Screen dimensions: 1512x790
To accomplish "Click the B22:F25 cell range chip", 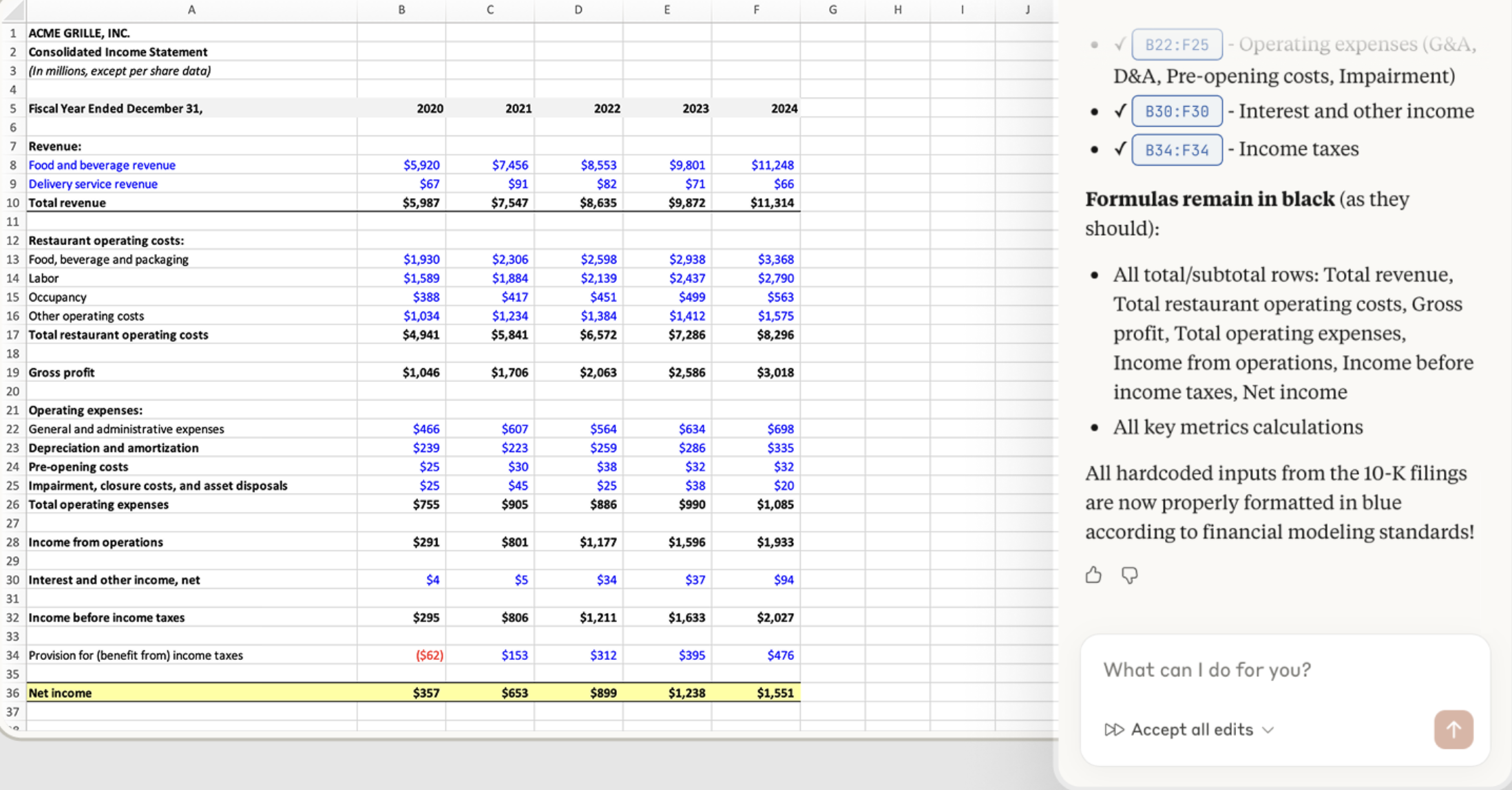I will pyautogui.click(x=1177, y=45).
